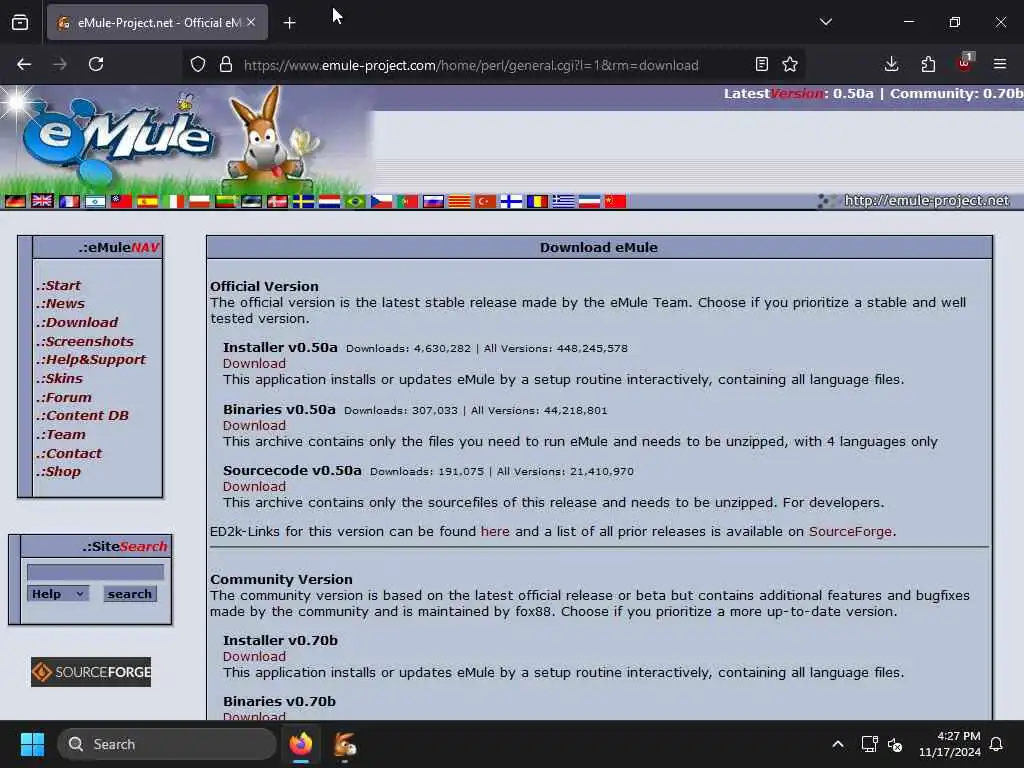Open the Help dropdown in SiteSearch
Screen dimensions: 1024x768
57,594
